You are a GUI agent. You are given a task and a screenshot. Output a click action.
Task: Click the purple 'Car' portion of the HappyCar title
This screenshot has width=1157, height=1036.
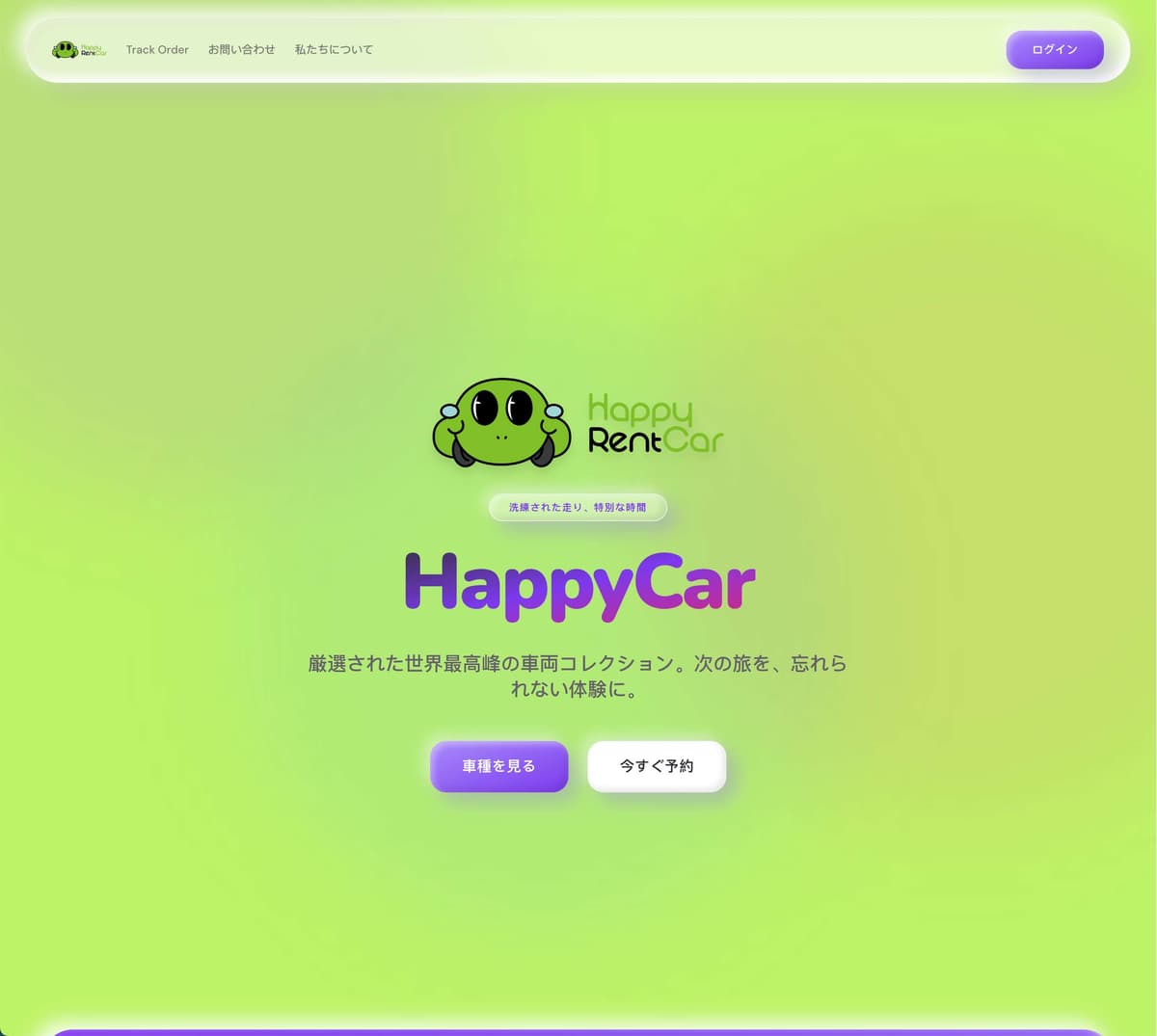coord(699,585)
